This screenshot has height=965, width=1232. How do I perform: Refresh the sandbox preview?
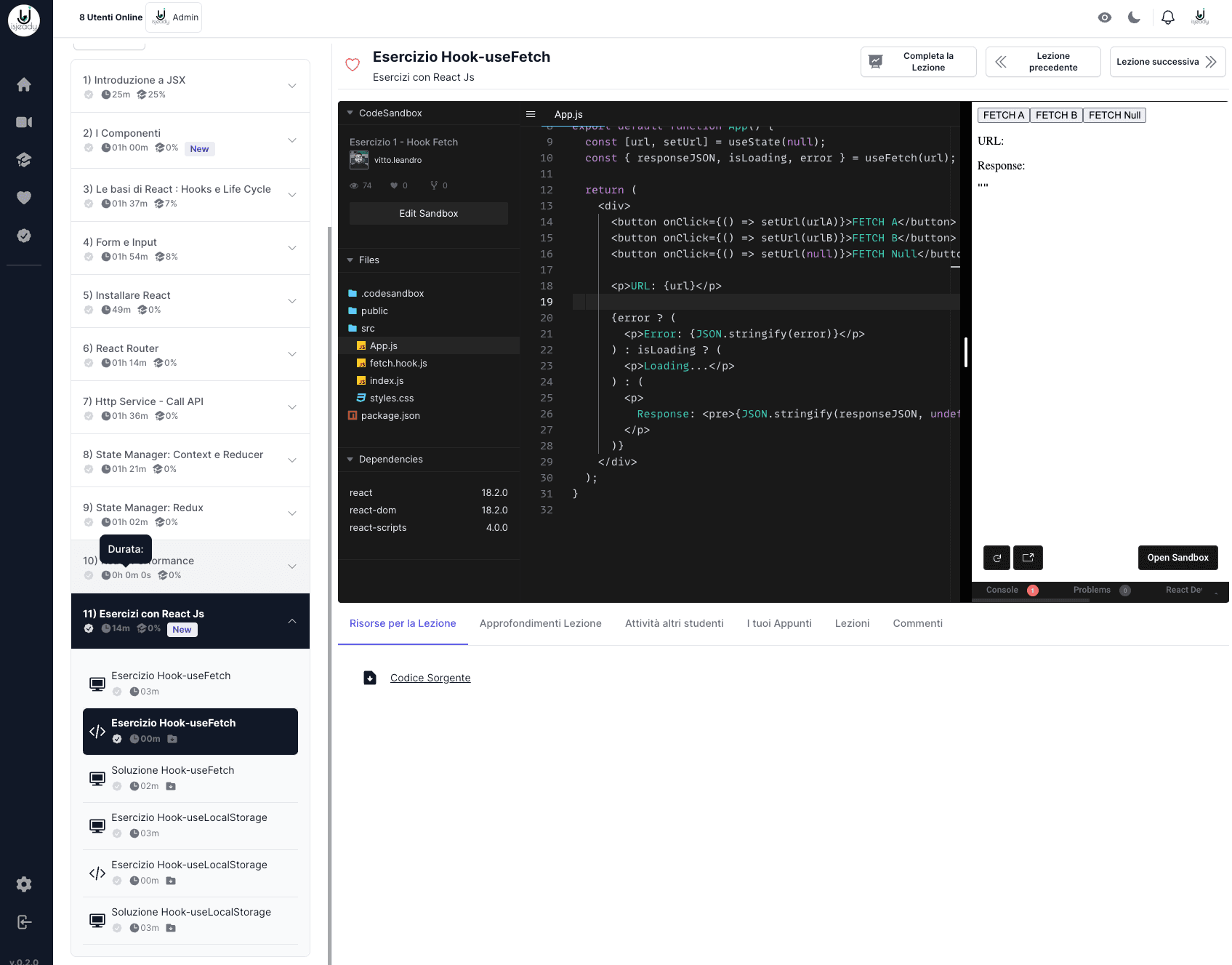[x=997, y=558]
